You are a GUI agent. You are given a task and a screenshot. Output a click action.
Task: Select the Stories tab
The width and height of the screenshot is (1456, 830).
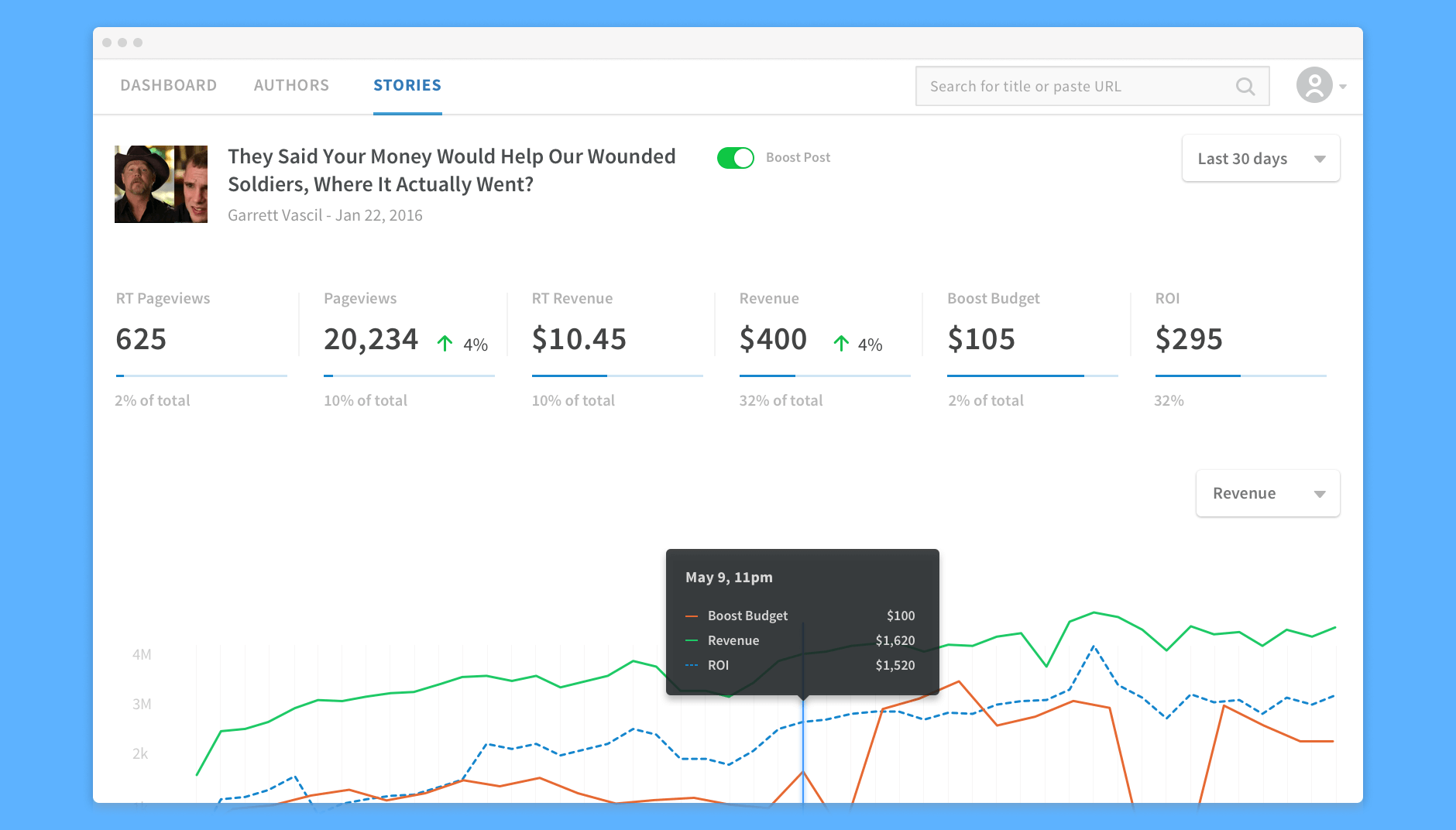coord(407,86)
